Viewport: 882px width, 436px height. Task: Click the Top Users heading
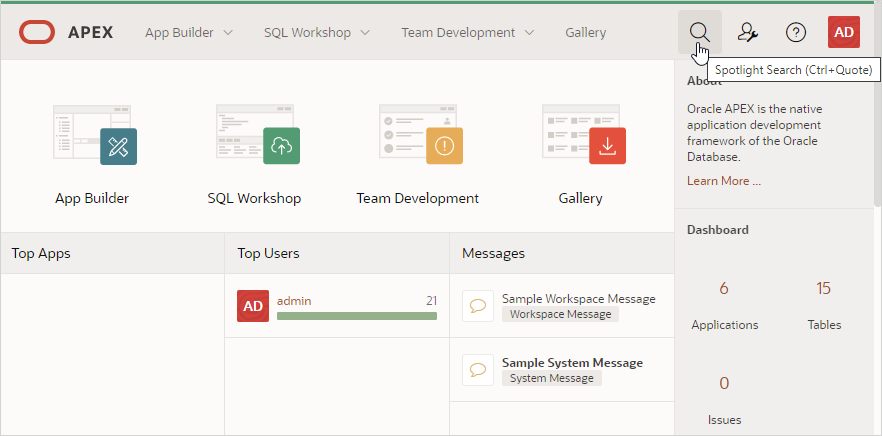click(268, 253)
